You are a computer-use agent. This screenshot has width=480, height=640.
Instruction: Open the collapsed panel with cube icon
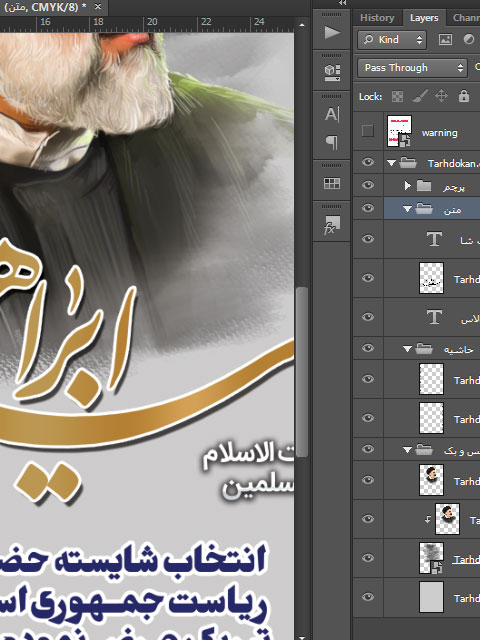coord(331,73)
